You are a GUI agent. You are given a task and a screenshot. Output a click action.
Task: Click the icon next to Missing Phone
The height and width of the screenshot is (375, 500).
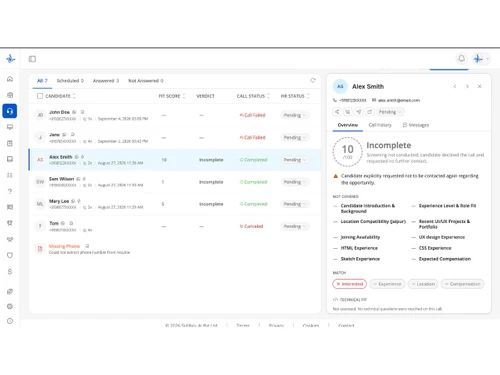point(87,246)
